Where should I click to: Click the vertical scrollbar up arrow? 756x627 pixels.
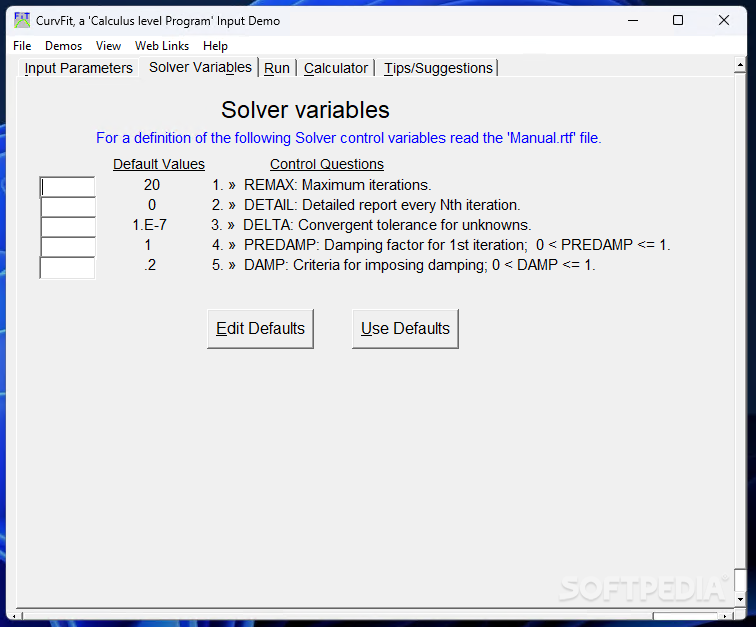[x=740, y=65]
